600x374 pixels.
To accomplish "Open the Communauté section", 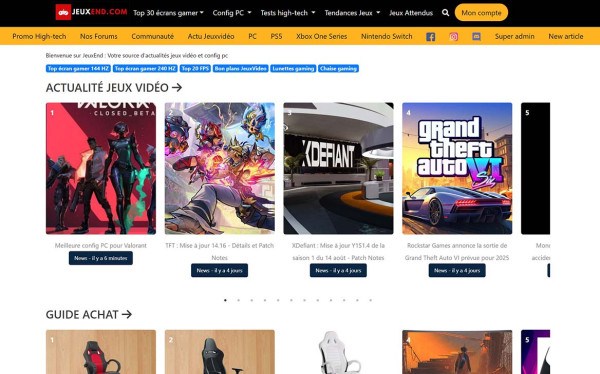I will [152, 36].
